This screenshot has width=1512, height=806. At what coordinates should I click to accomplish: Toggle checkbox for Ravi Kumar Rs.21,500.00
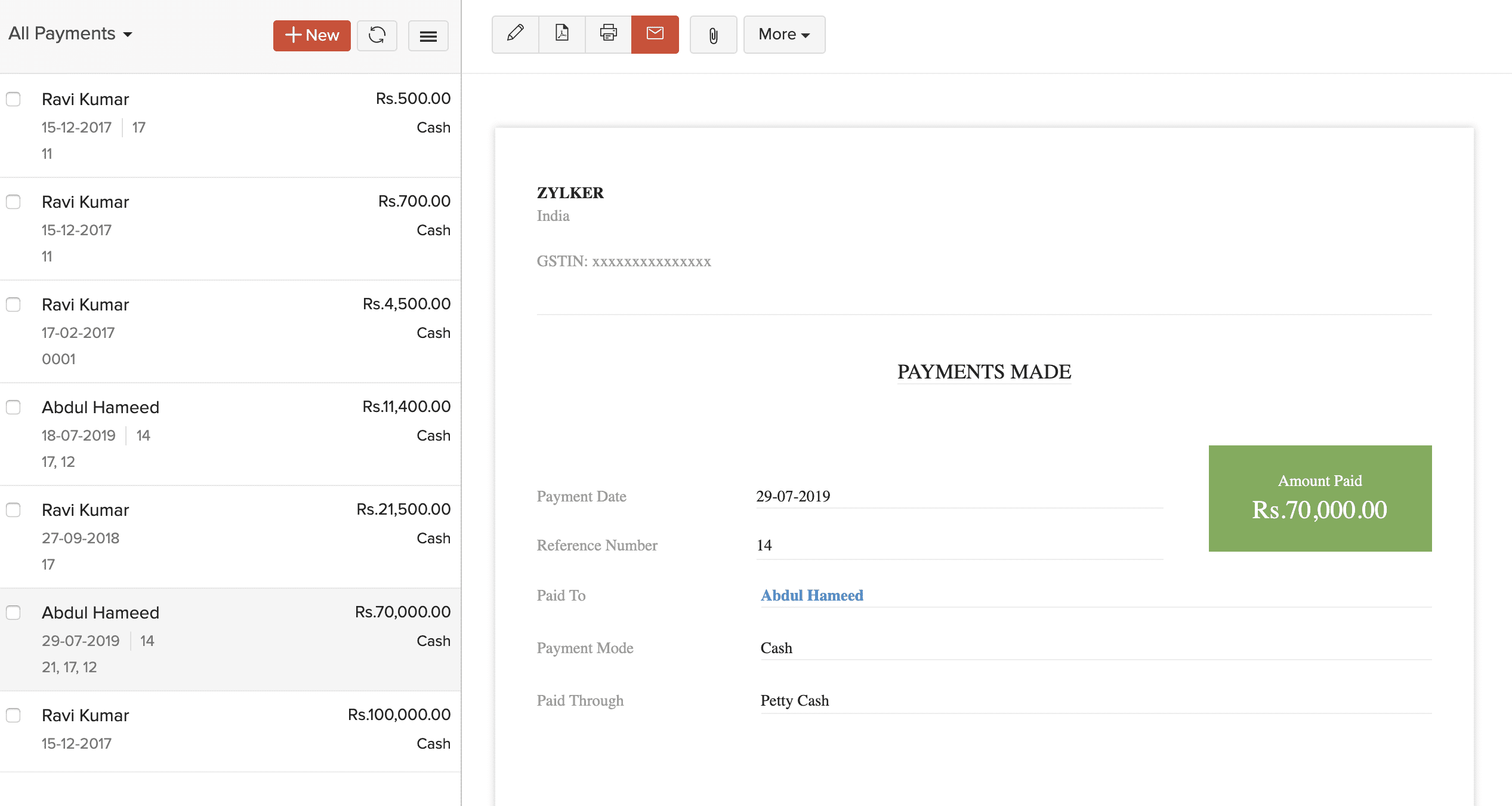[x=13, y=510]
